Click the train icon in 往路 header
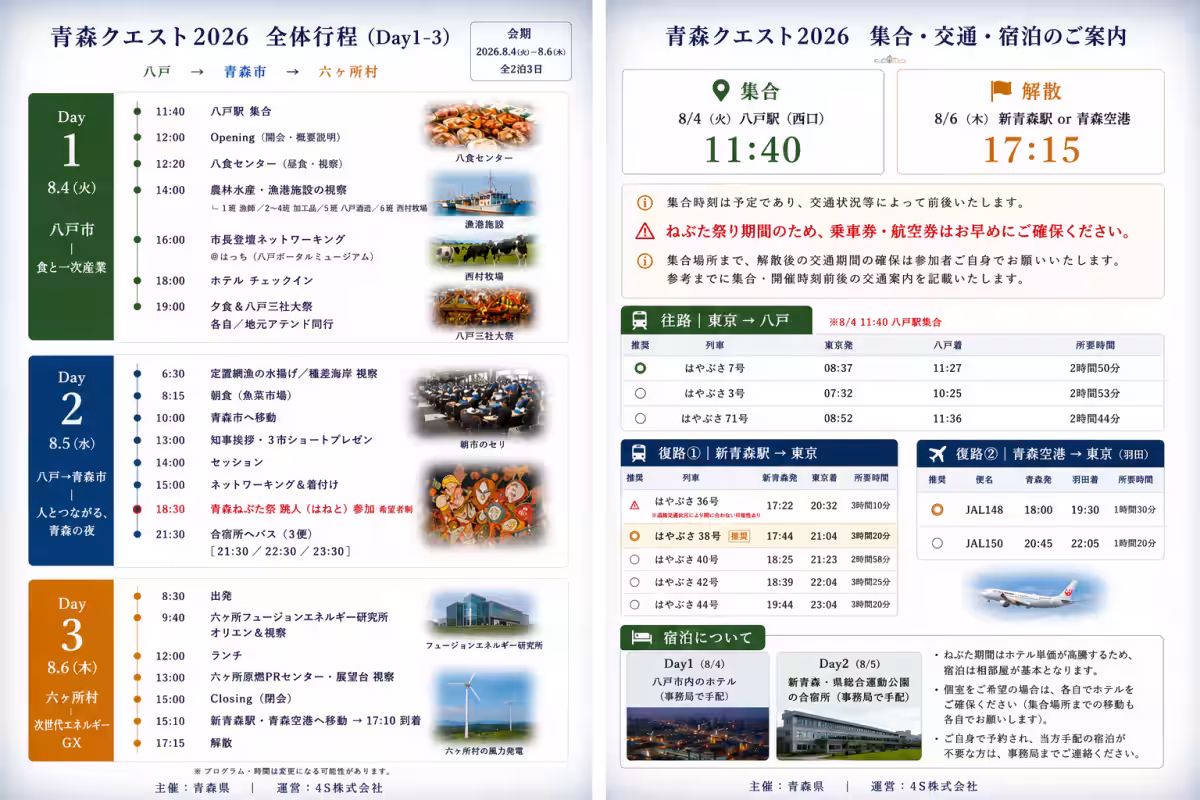 pos(637,320)
